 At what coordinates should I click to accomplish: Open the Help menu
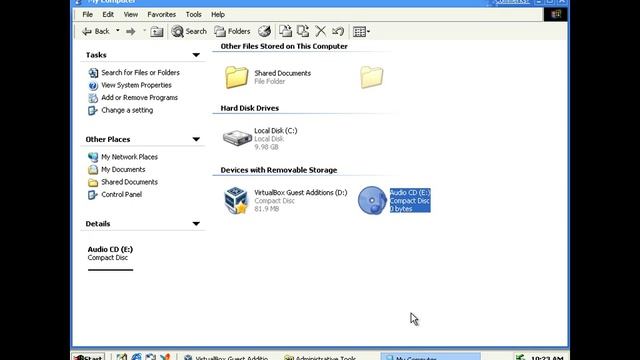point(218,14)
